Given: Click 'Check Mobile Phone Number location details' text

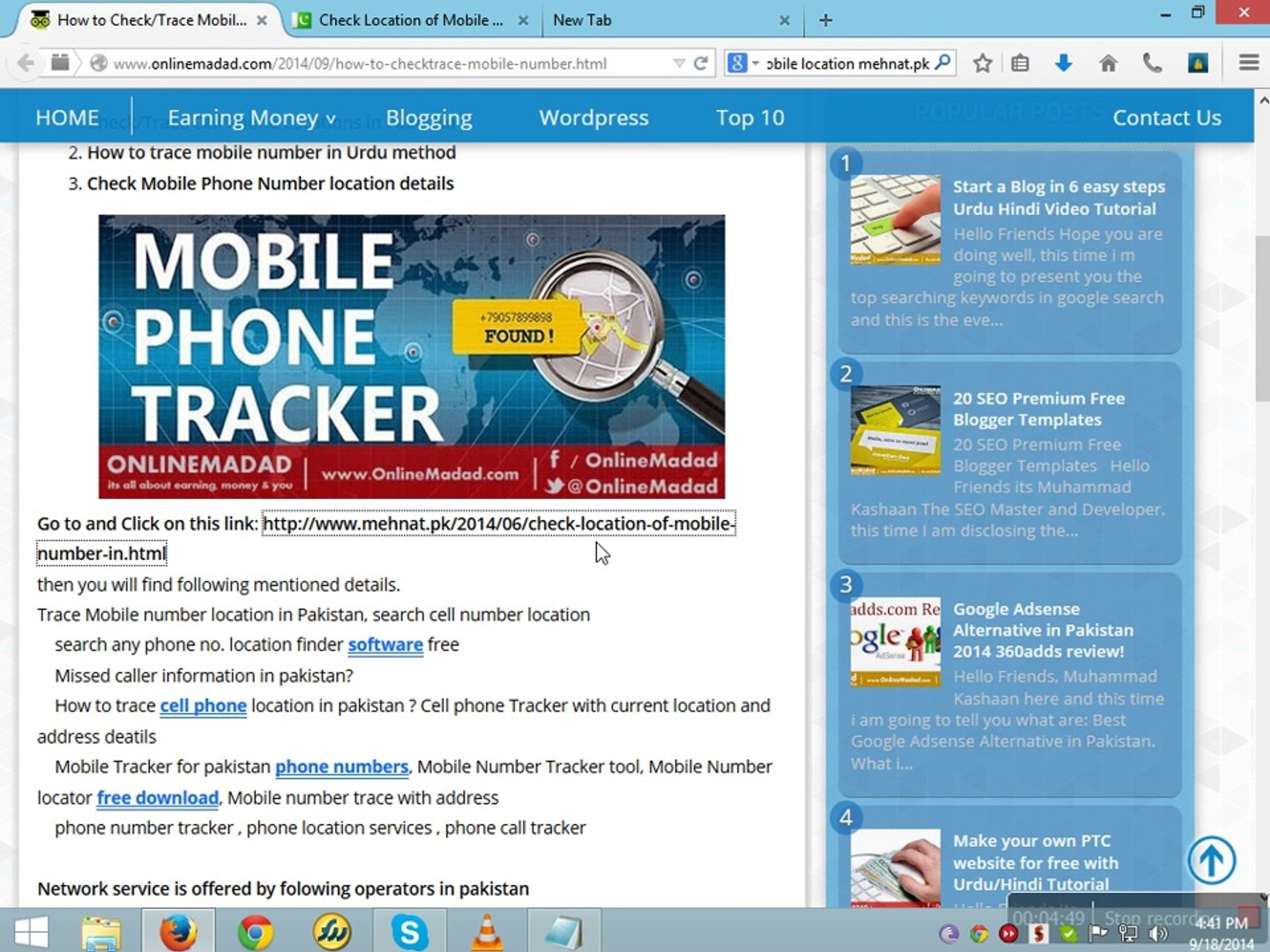Looking at the screenshot, I should click(x=271, y=183).
